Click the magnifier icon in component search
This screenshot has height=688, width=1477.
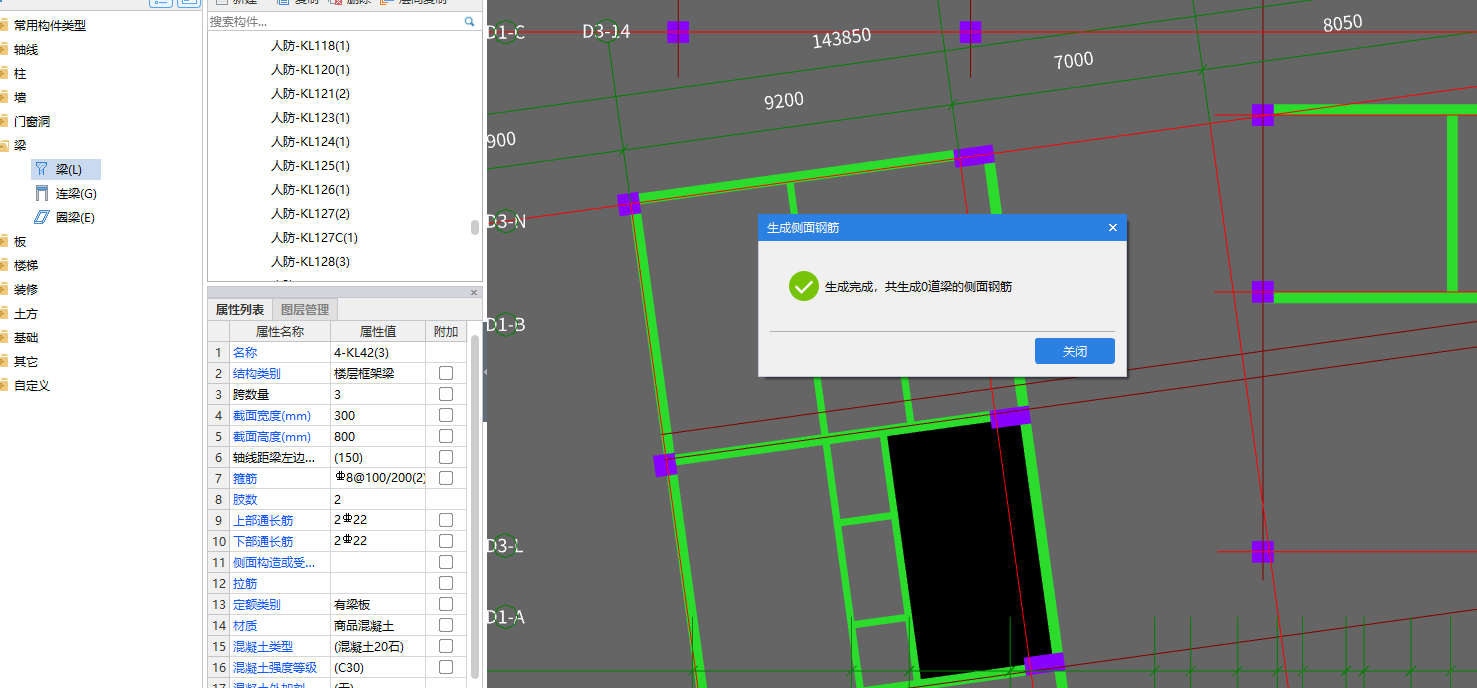[x=470, y=21]
